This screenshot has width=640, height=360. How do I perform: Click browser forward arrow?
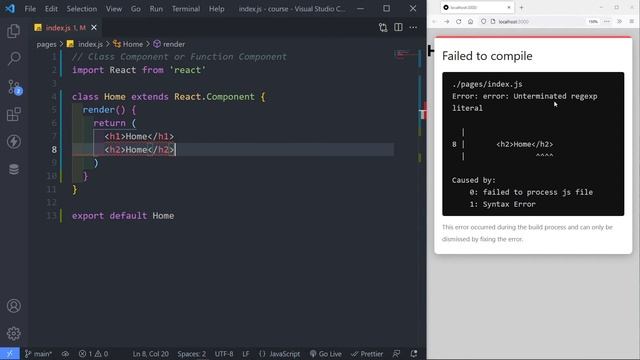tap(447, 22)
